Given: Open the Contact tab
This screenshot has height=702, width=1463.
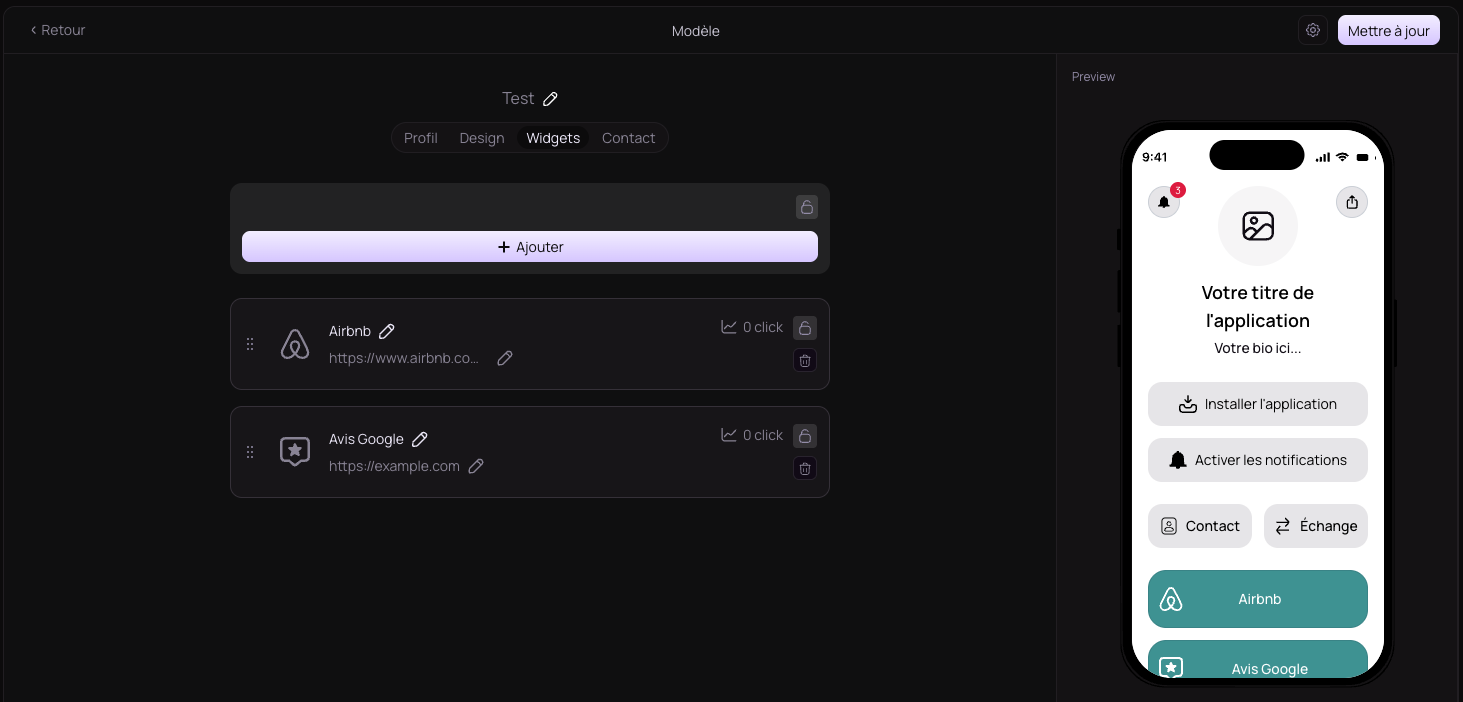Looking at the screenshot, I should tap(628, 138).
